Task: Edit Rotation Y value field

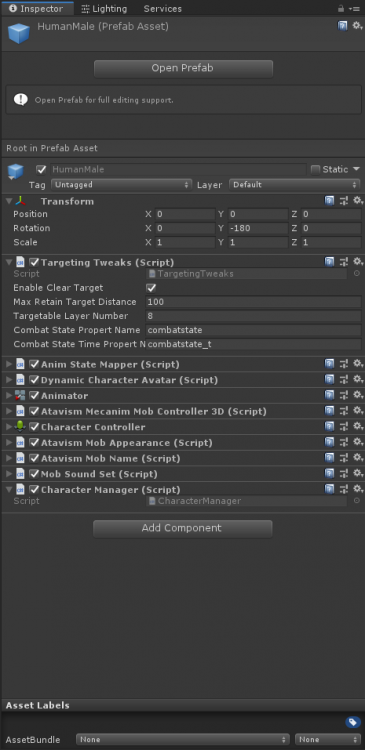Action: coord(257,228)
